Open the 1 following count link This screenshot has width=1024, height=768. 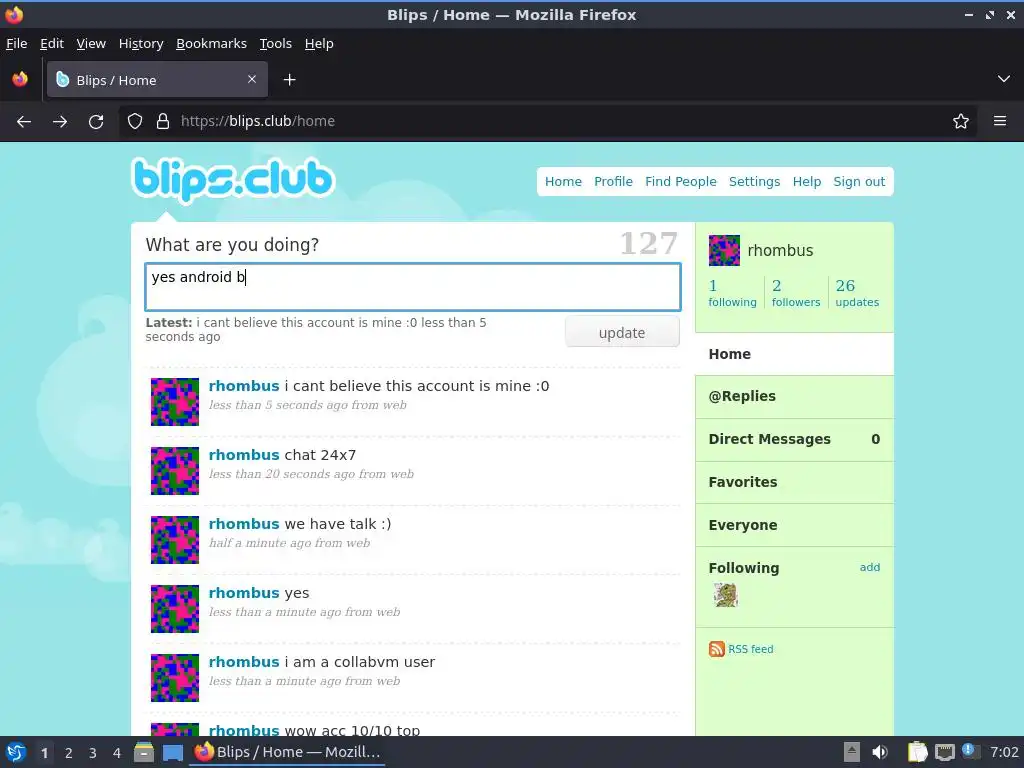coord(732,293)
